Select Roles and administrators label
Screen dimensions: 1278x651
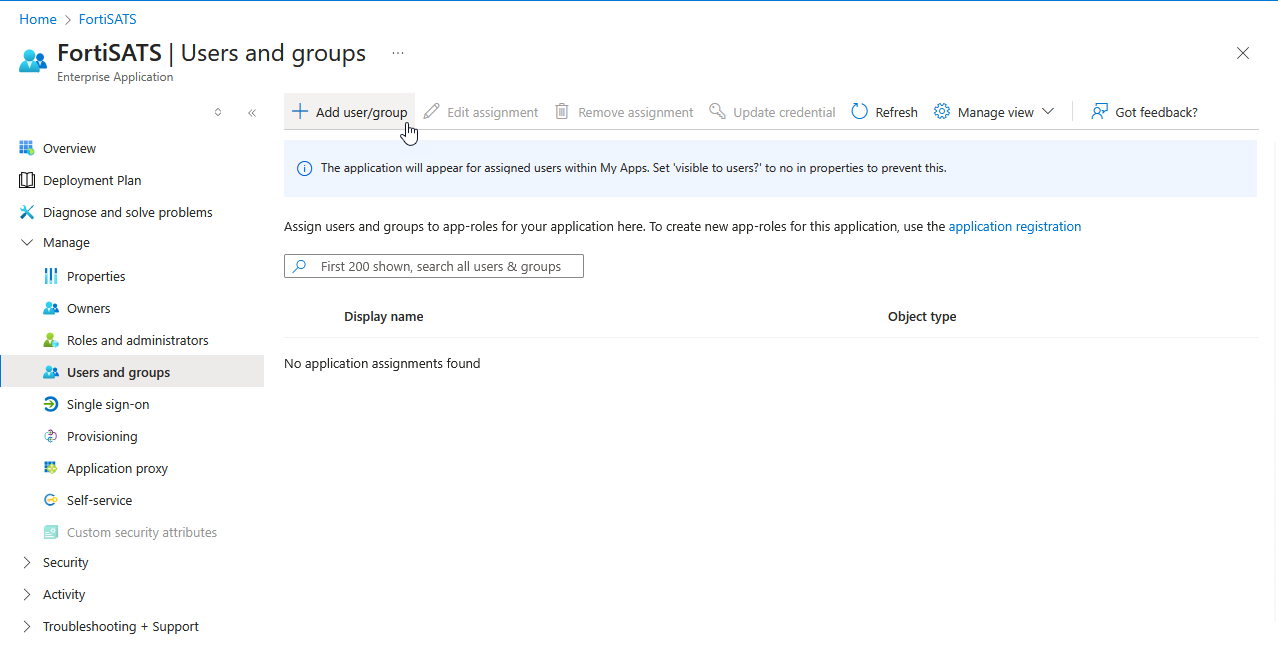click(138, 340)
